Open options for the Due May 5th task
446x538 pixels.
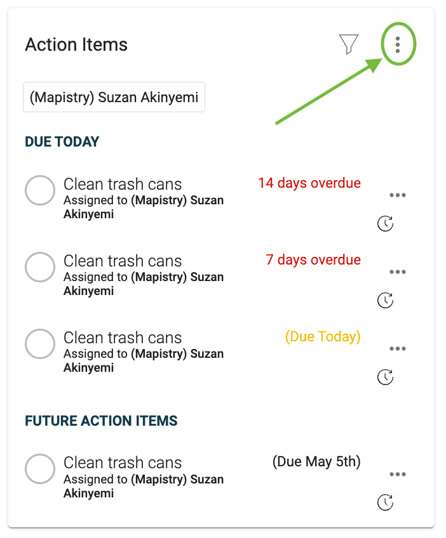pyautogui.click(x=398, y=475)
